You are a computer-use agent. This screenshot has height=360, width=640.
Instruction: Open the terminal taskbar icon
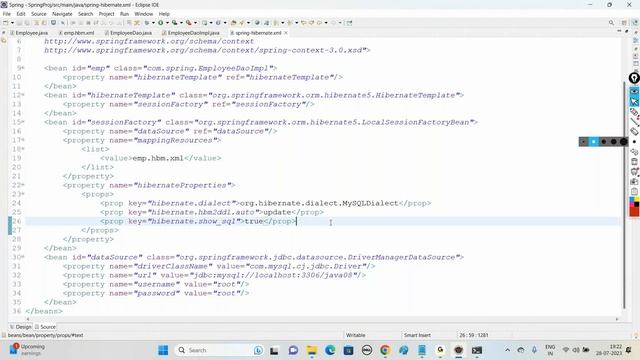click(477, 350)
